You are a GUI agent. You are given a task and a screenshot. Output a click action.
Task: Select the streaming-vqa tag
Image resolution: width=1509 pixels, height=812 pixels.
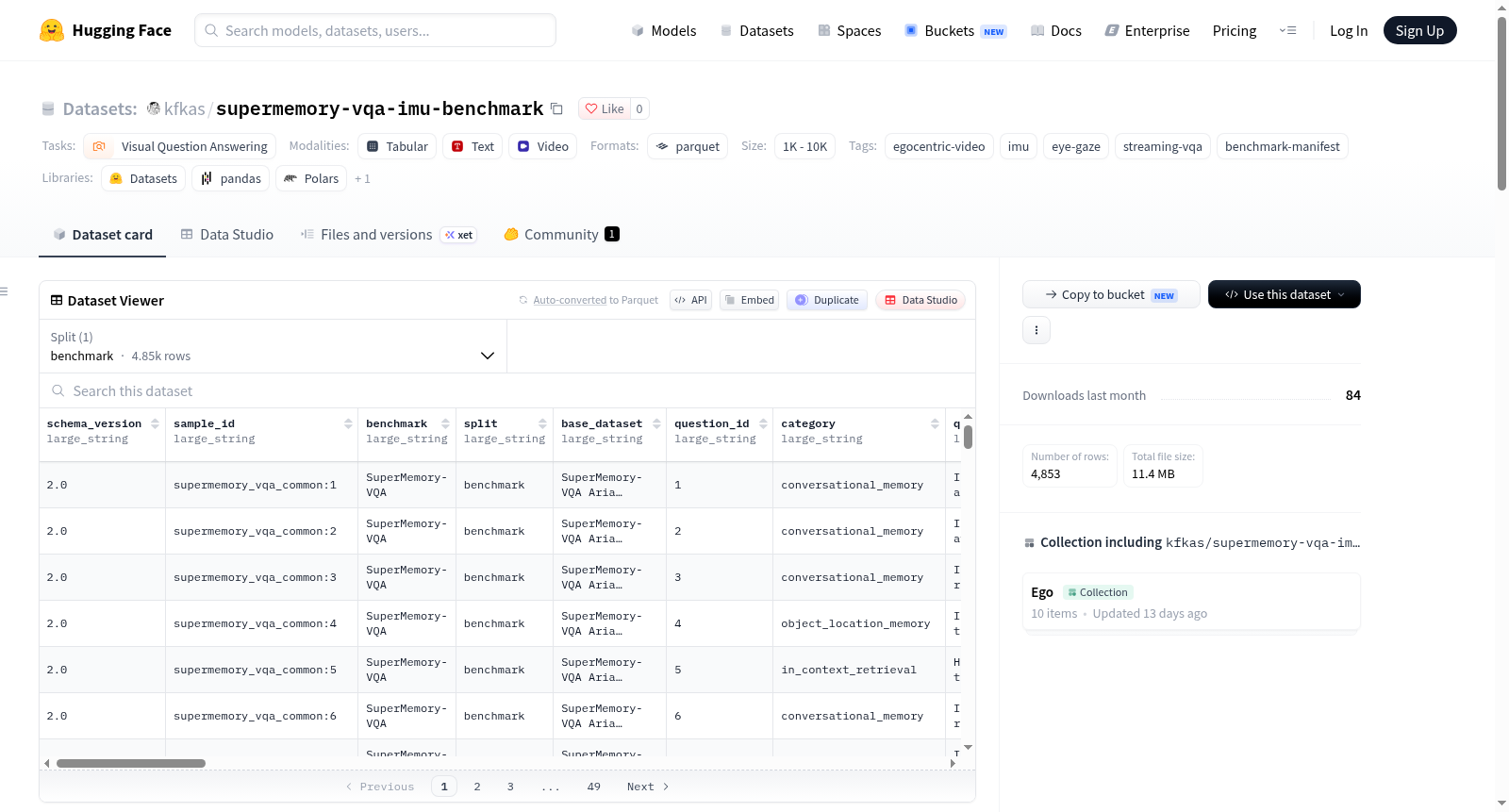(1163, 146)
